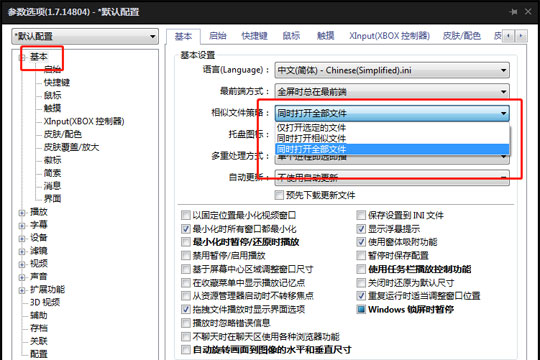This screenshot has width=540, height=360.
Task: Toggle Windows 锁屏时暂停 checkbox
Action: [x=361, y=309]
